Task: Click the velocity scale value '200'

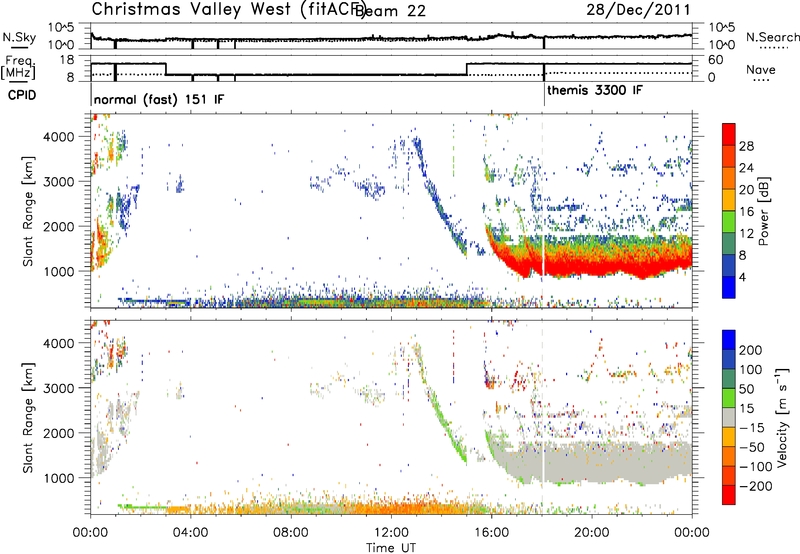Action: [751, 350]
